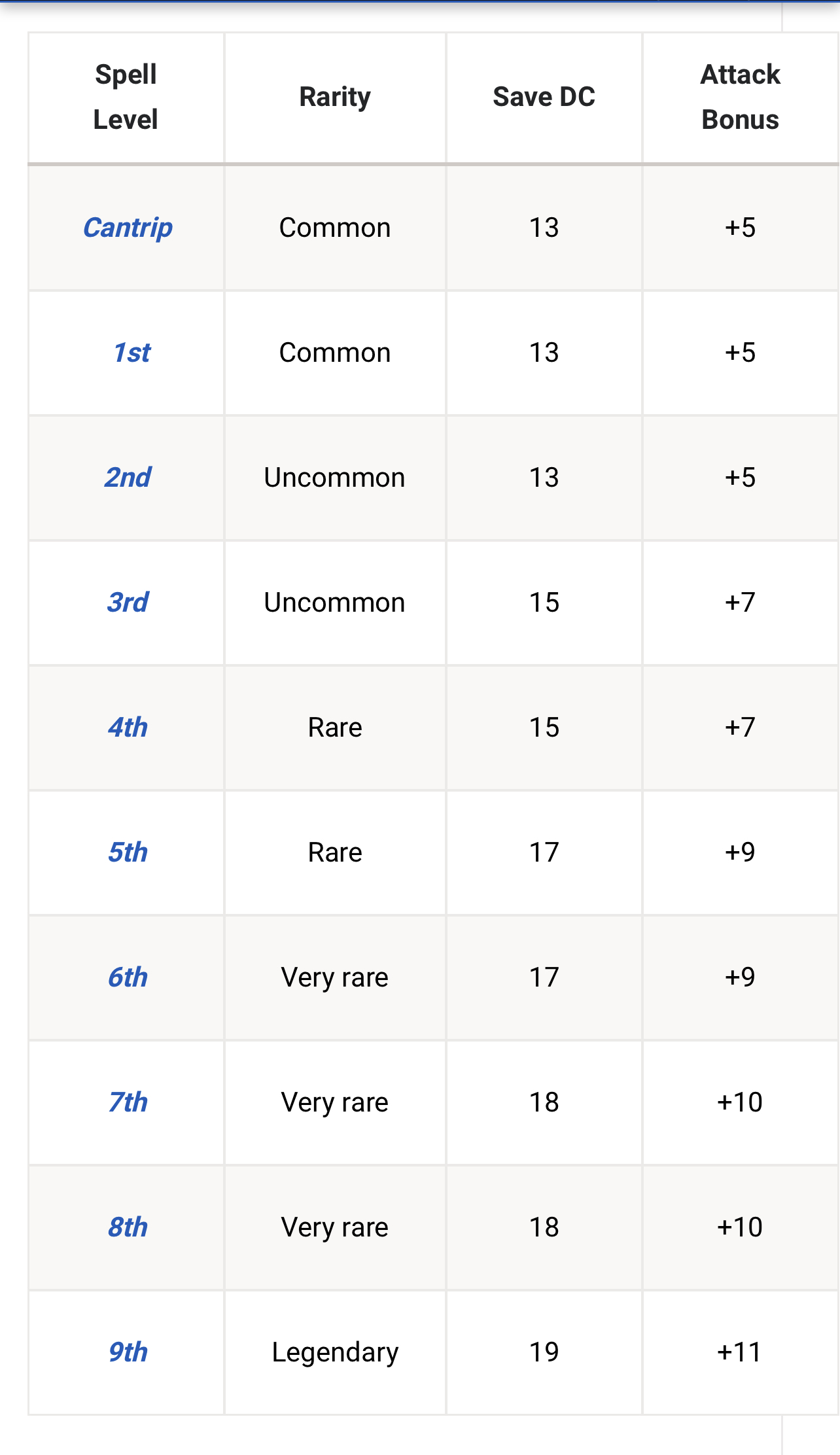Click the Spell Level column header
Image resolution: width=840 pixels, height=1455 pixels.
pos(126,97)
